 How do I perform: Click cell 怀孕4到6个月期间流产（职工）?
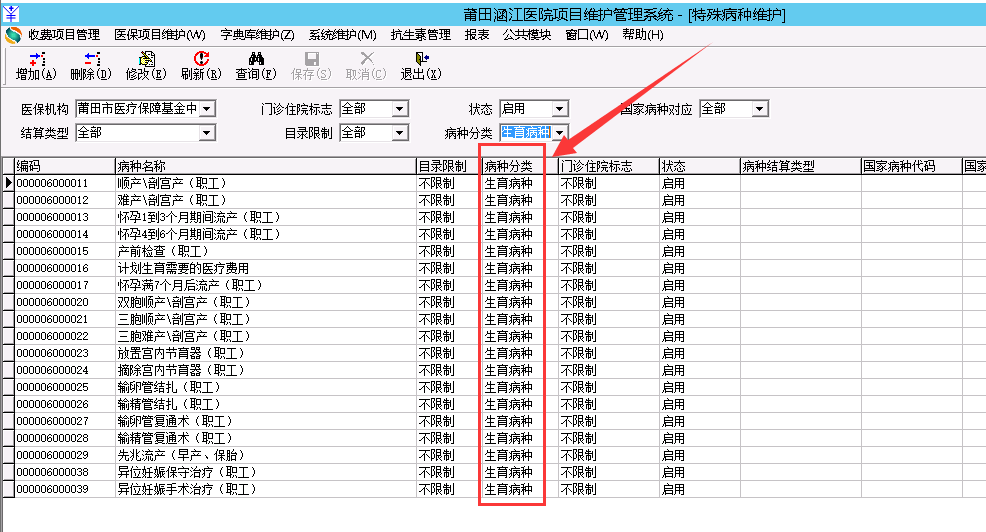[x=266, y=235]
